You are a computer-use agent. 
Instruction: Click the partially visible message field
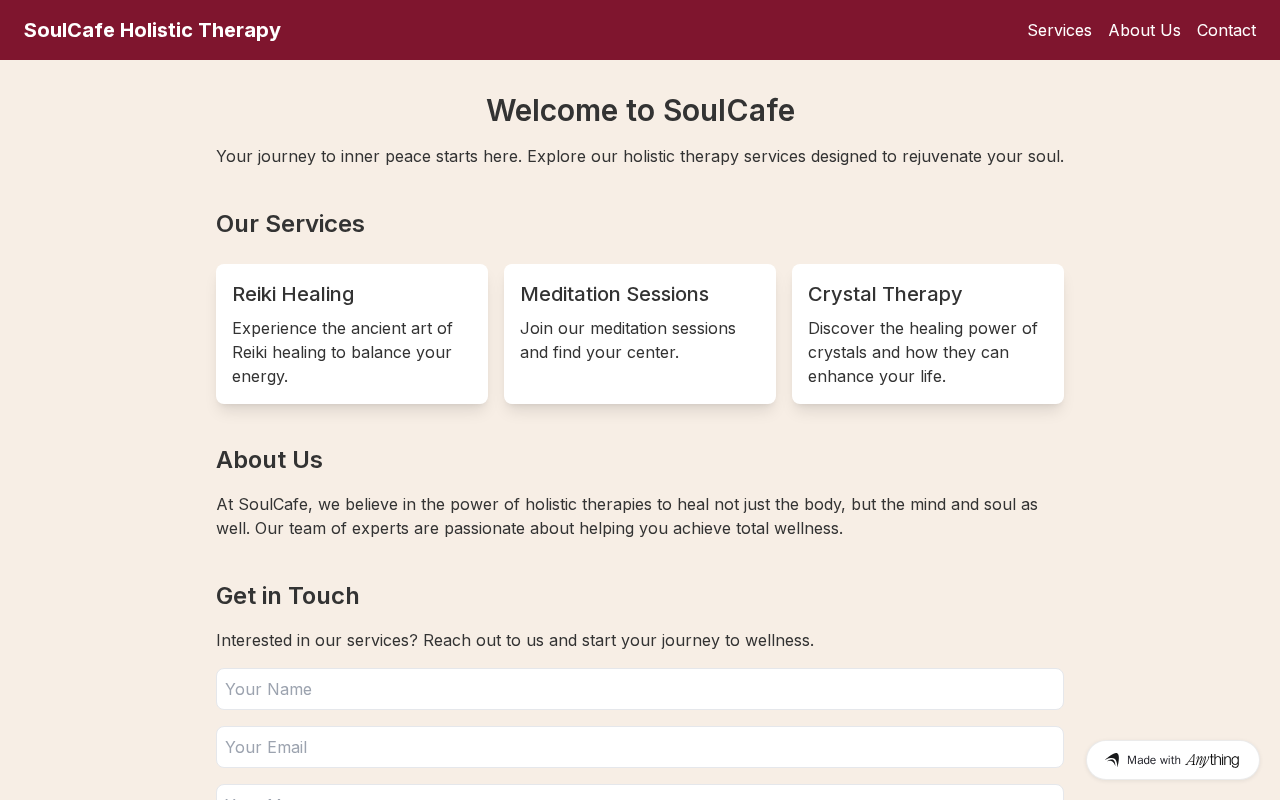pyautogui.click(x=640, y=793)
